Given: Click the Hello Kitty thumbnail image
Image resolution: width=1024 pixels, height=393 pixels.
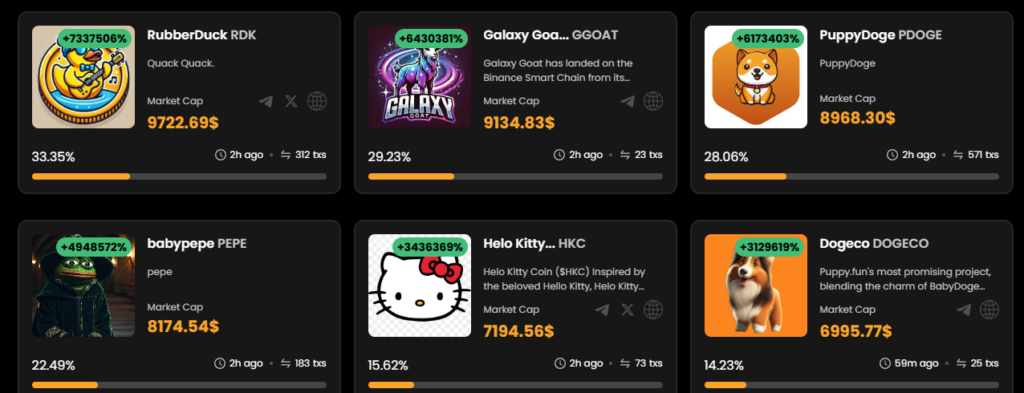Looking at the screenshot, I should pyautogui.click(x=420, y=286).
